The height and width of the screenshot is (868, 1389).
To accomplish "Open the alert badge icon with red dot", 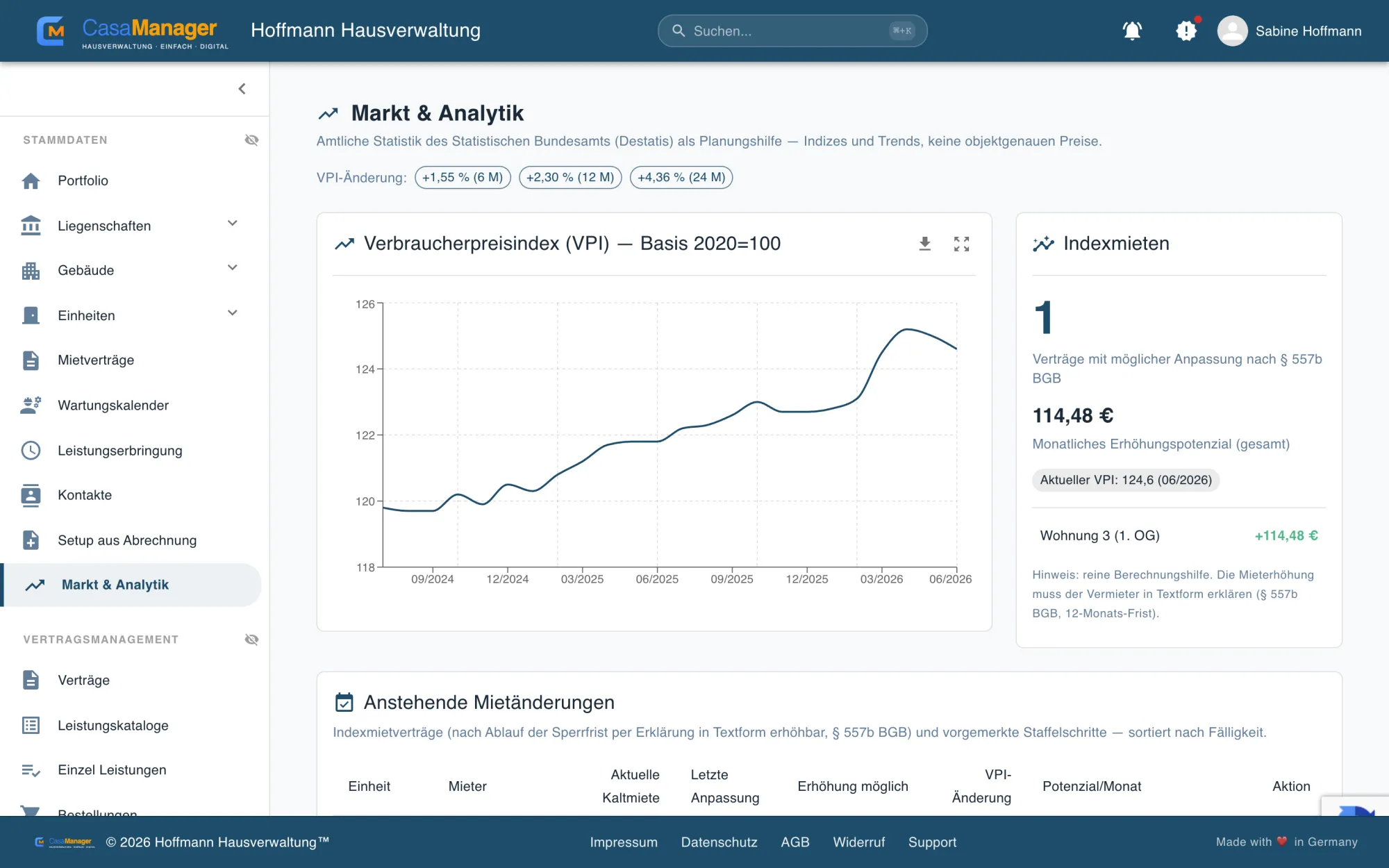I will coord(1186,31).
